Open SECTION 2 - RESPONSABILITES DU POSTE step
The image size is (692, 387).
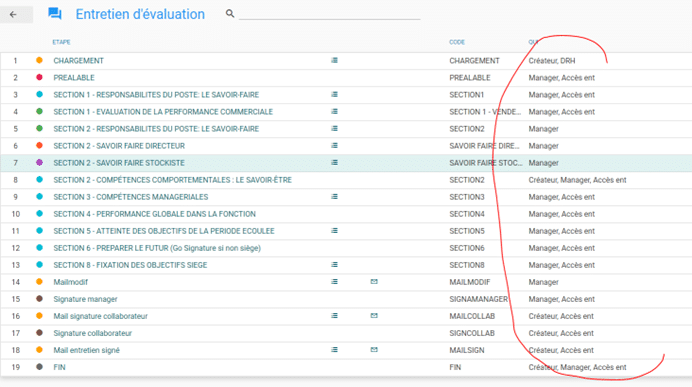[156, 129]
